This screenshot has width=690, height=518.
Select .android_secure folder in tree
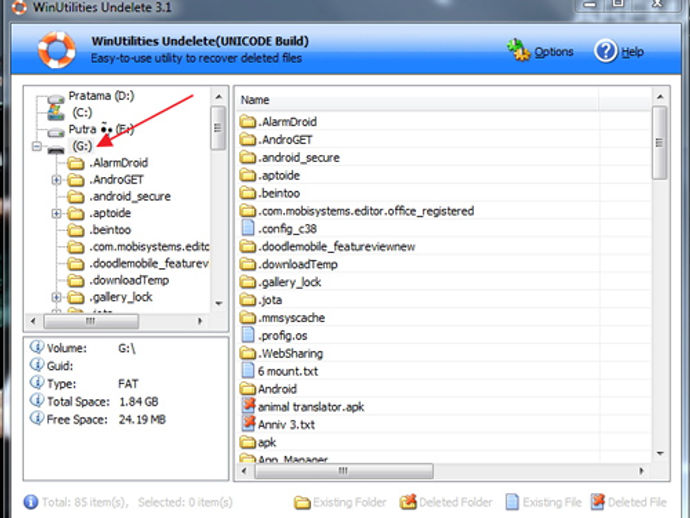(x=130, y=196)
